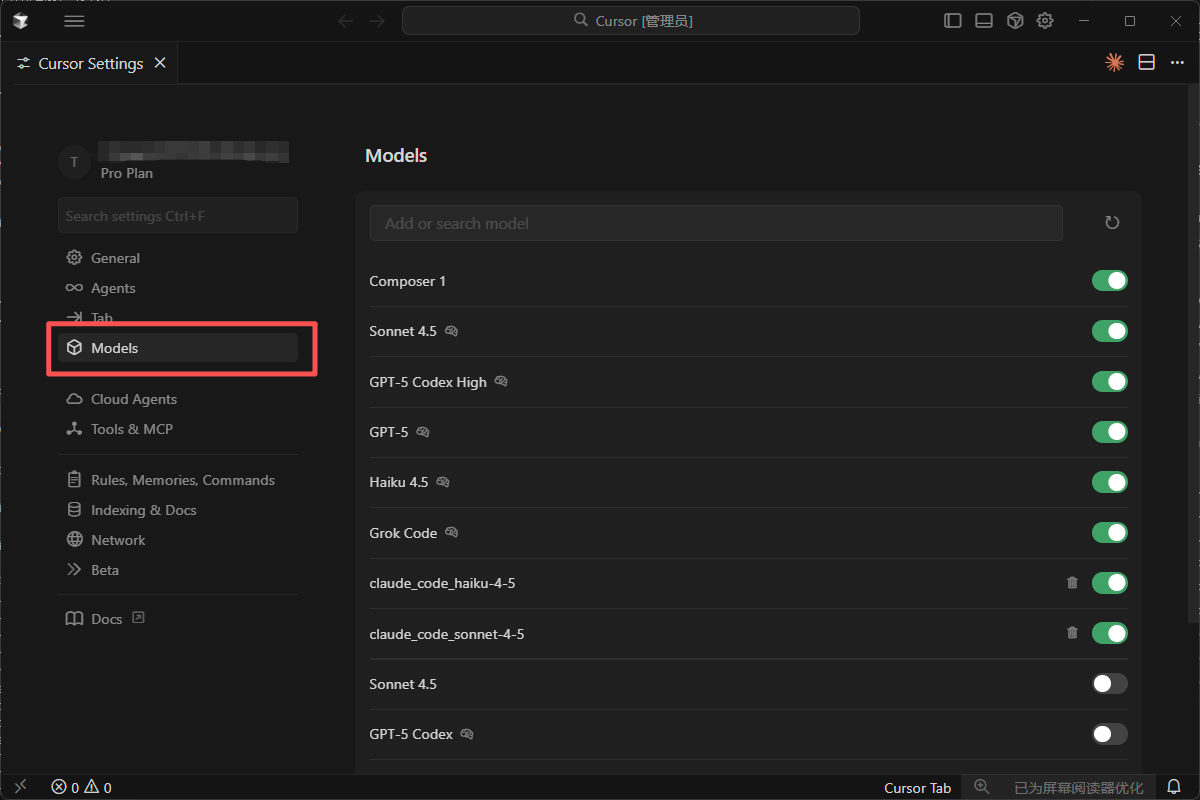This screenshot has width=1200, height=800.
Task: Click the brain icon beside GPT-5 Codex High
Action: [x=501, y=382]
